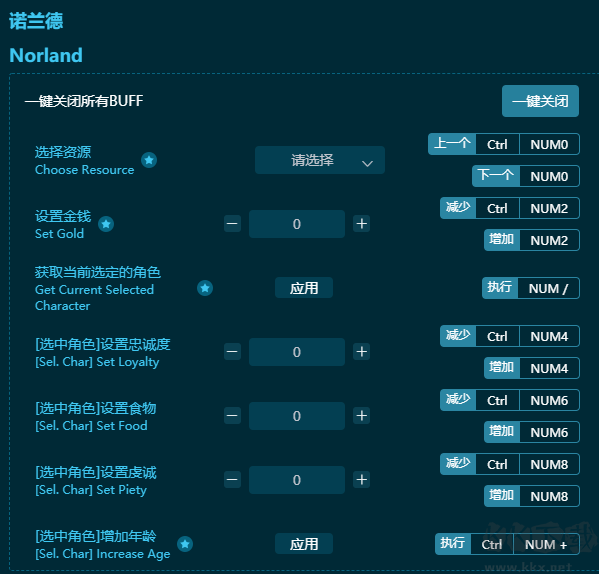Click NUM0 key in the 下一个 hotkey

(549, 176)
